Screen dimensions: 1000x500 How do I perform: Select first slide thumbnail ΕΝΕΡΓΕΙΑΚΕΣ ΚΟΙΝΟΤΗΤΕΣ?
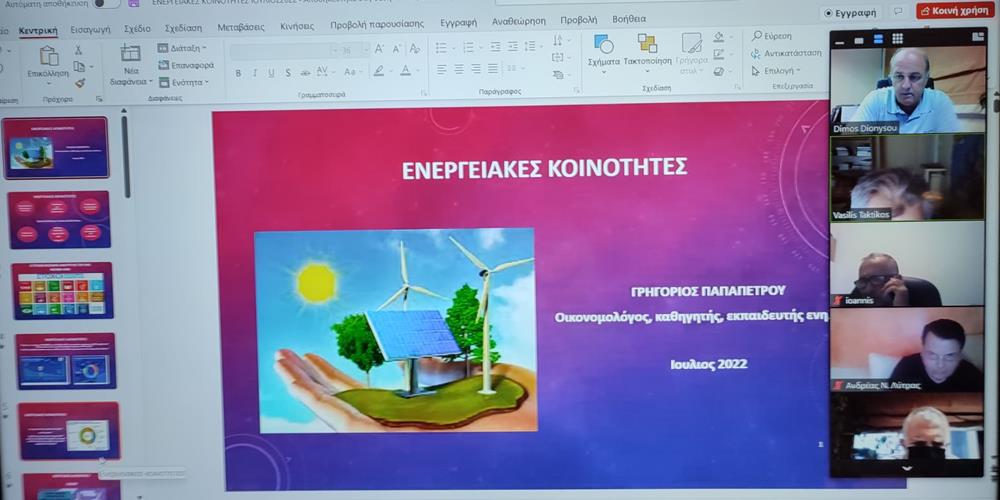[x=56, y=147]
